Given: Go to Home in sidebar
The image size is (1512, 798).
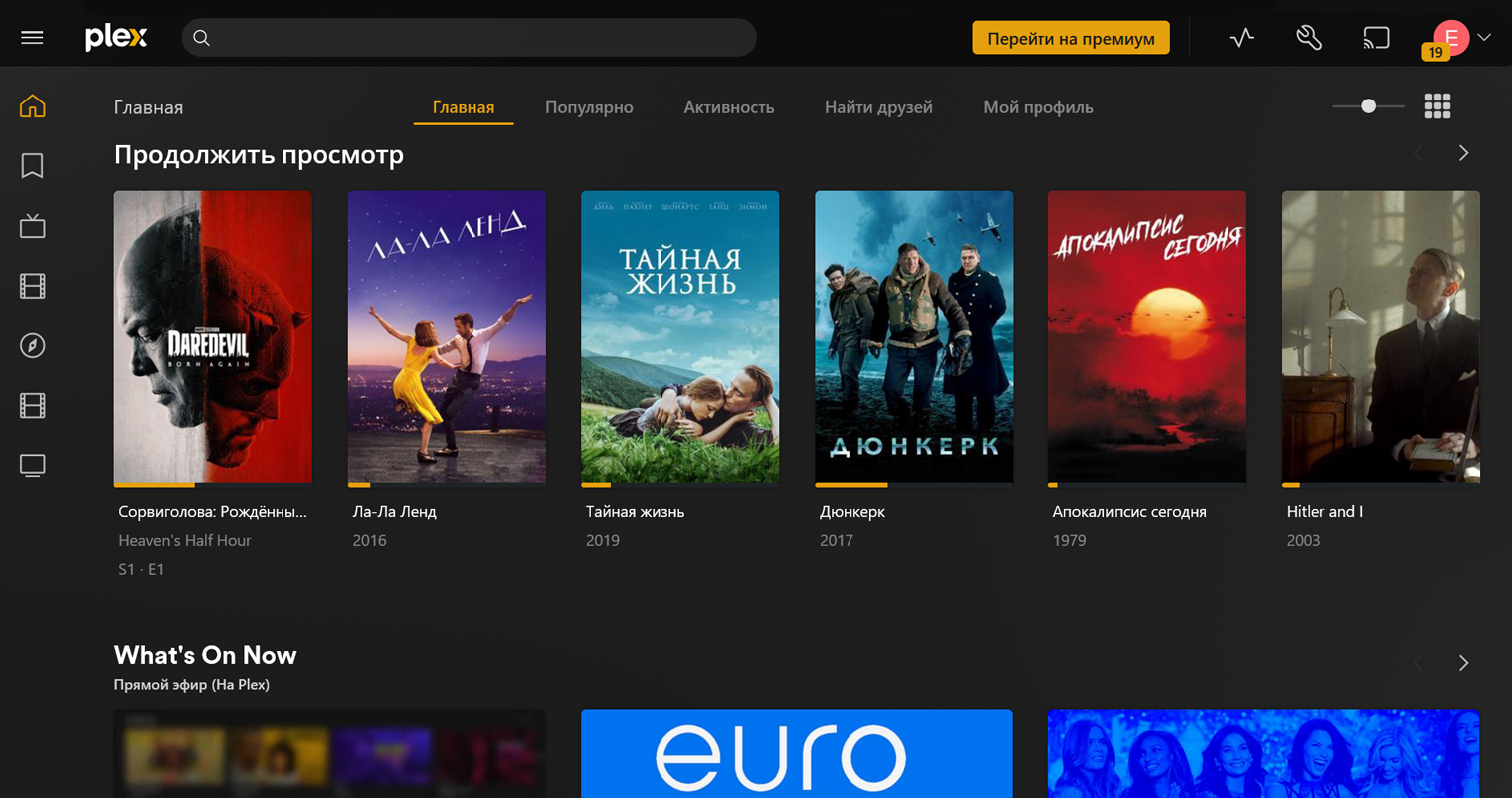Looking at the screenshot, I should 33,105.
